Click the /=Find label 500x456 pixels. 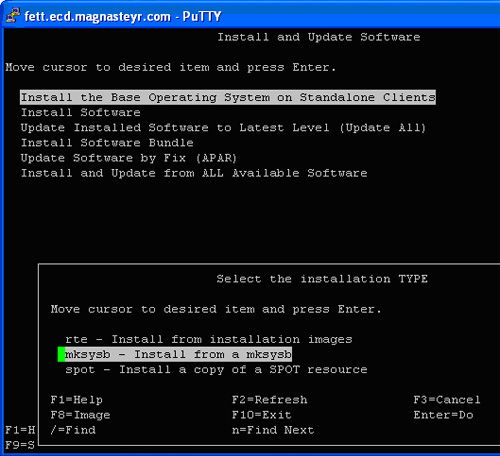click(x=73, y=430)
